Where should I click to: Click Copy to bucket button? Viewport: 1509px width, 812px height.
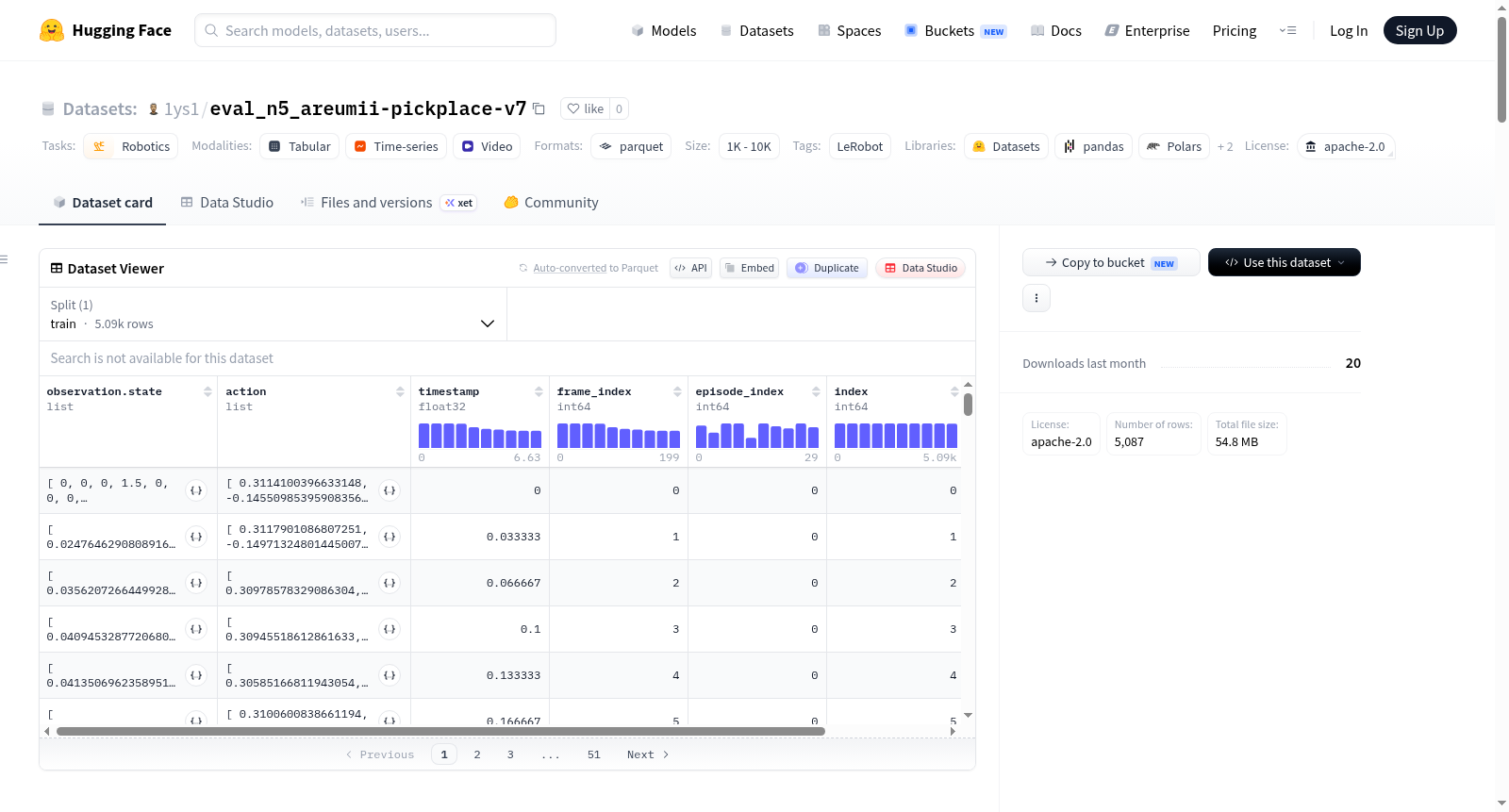pos(1110,262)
